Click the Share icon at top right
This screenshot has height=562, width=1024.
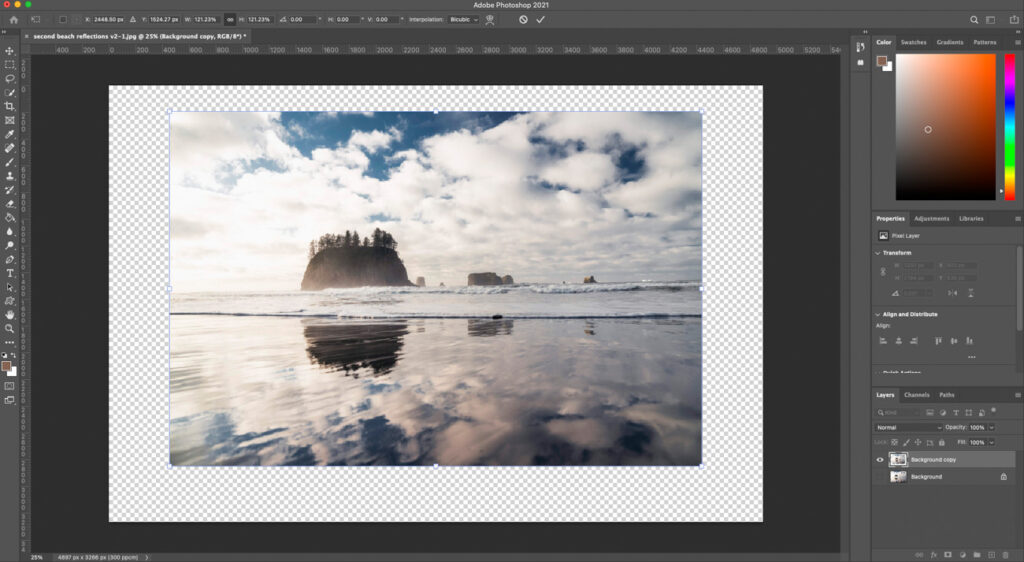tap(1014, 20)
